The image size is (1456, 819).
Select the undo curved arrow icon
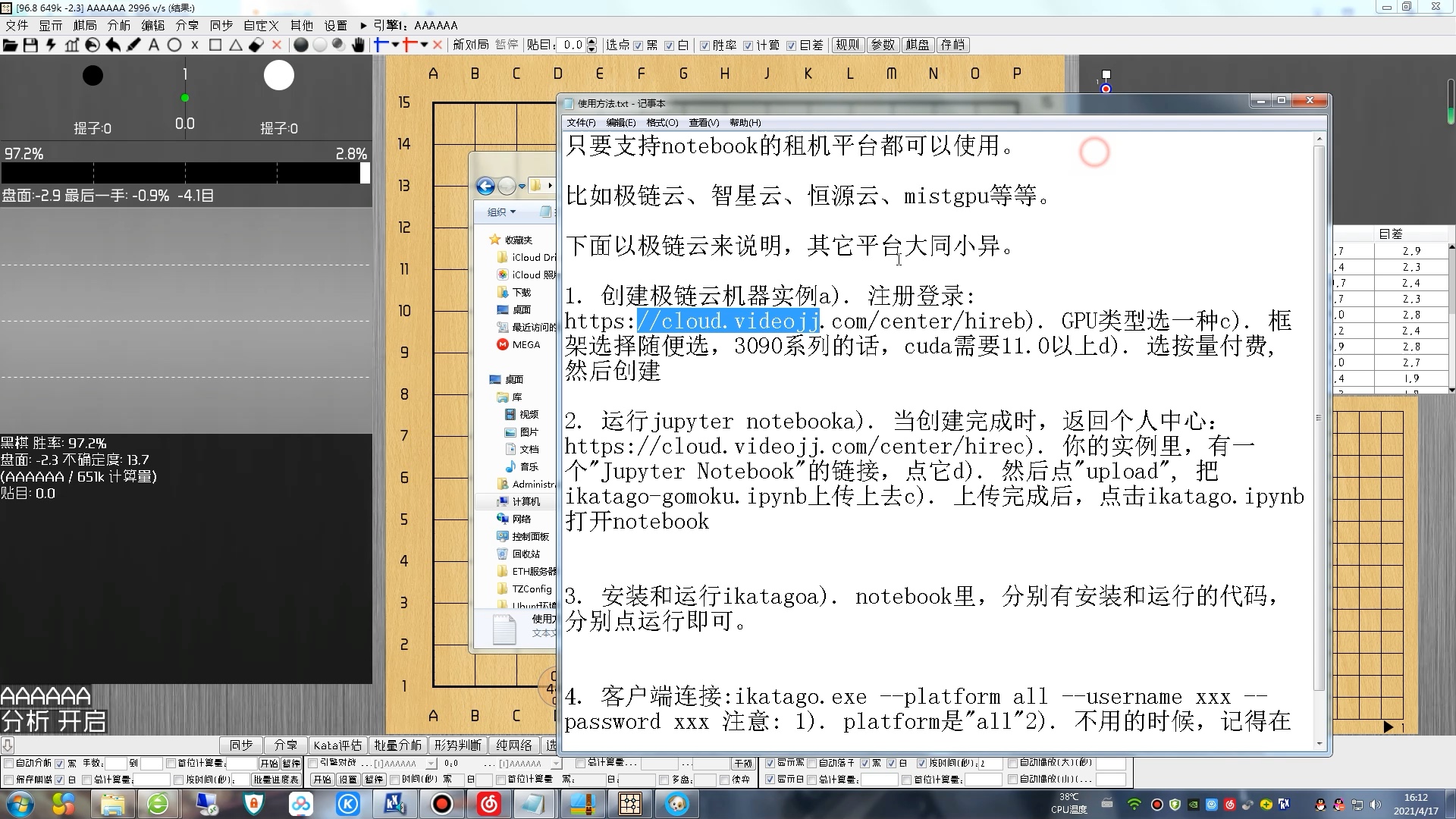[113, 45]
